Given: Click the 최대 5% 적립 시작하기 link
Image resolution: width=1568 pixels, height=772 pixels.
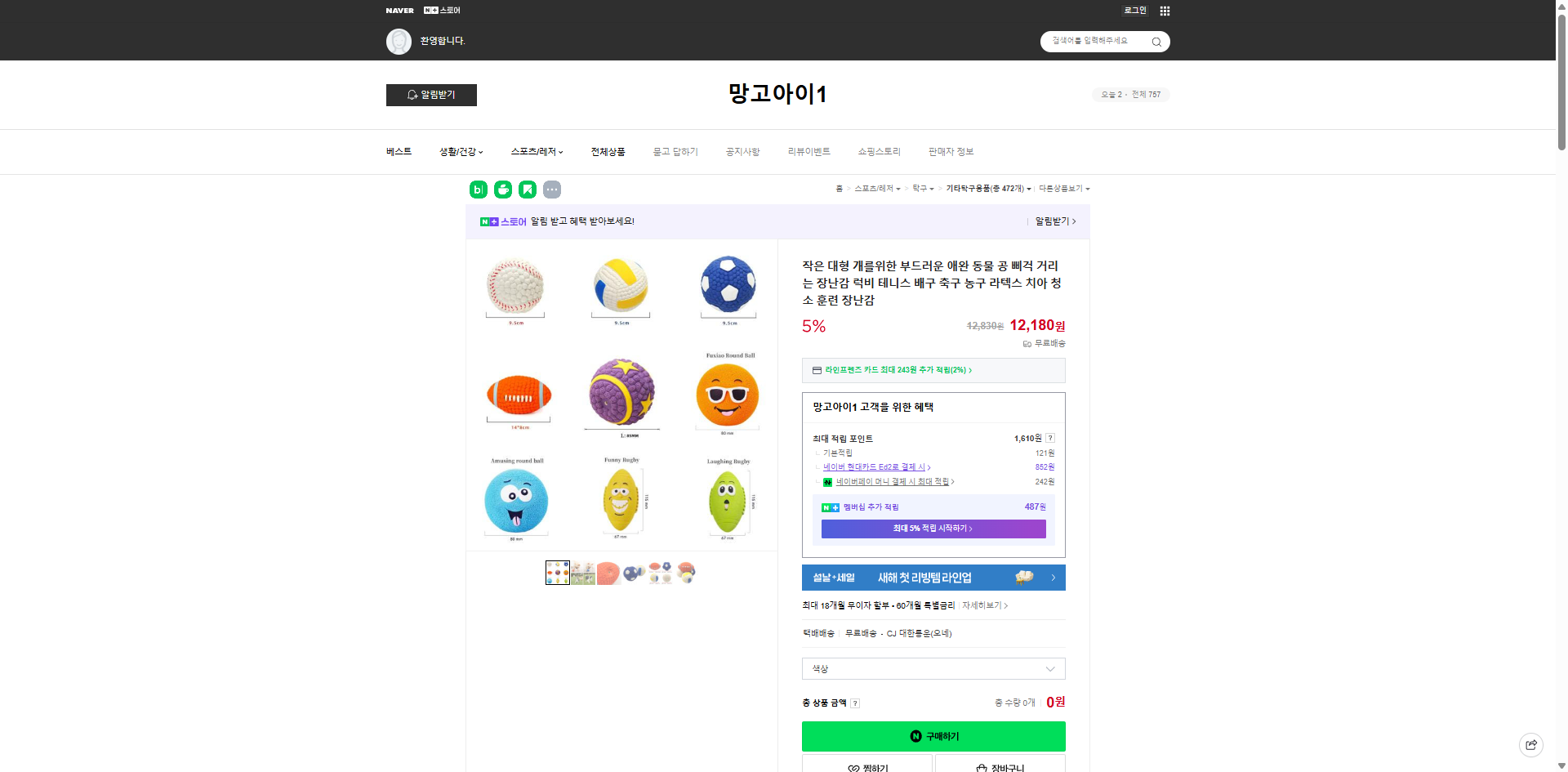Looking at the screenshot, I should pyautogui.click(x=933, y=529).
